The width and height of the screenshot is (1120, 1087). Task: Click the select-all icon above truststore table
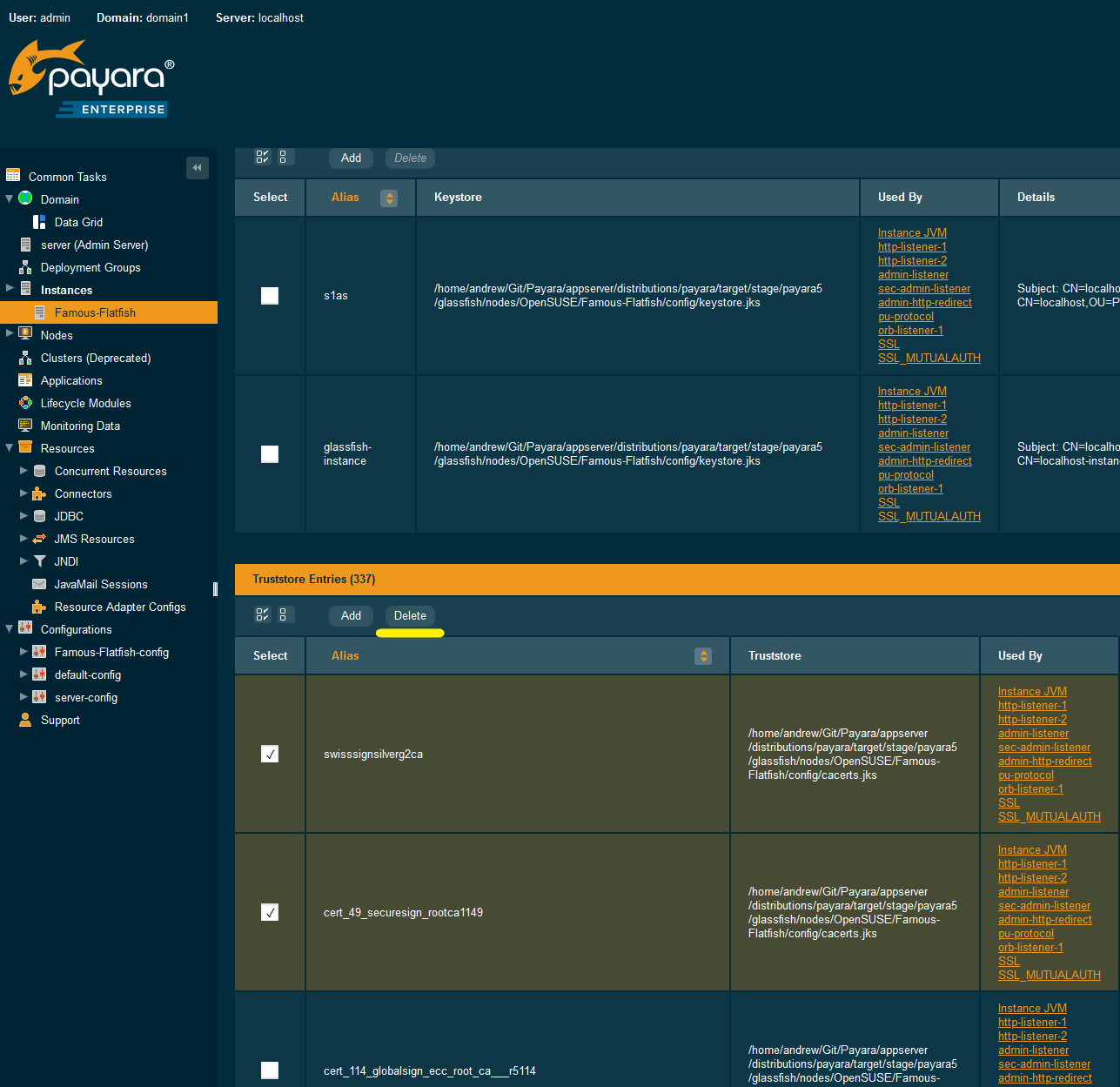[x=262, y=615]
